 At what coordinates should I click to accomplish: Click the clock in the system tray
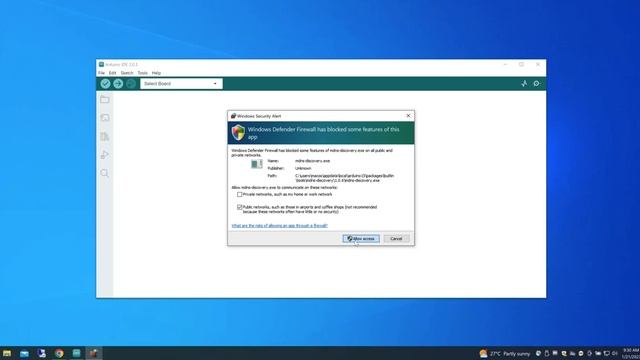(x=630, y=353)
